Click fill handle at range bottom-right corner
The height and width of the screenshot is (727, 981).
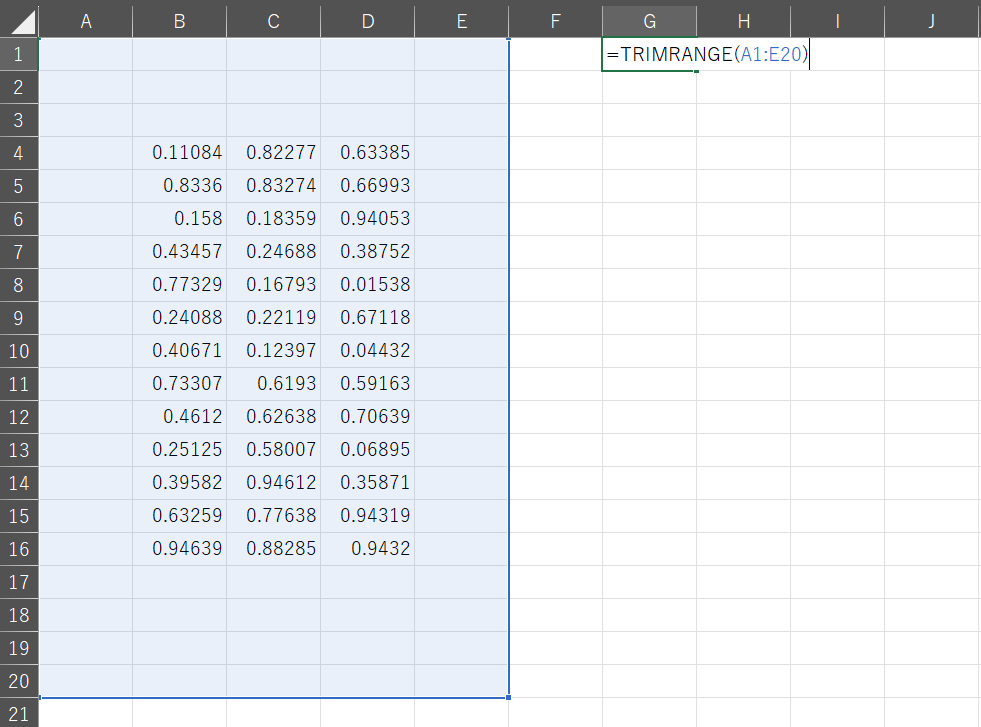509,697
